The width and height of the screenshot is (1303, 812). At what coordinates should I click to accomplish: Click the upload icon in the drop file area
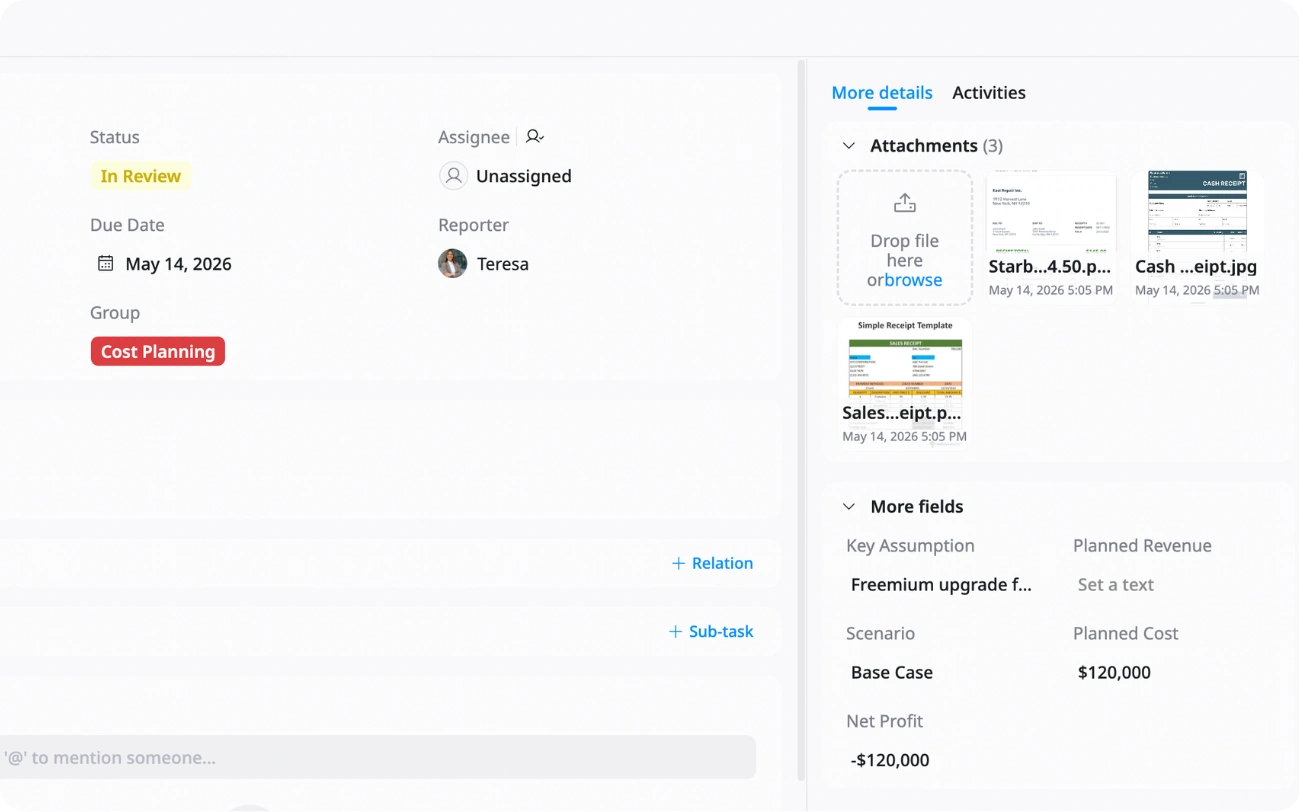tap(904, 204)
